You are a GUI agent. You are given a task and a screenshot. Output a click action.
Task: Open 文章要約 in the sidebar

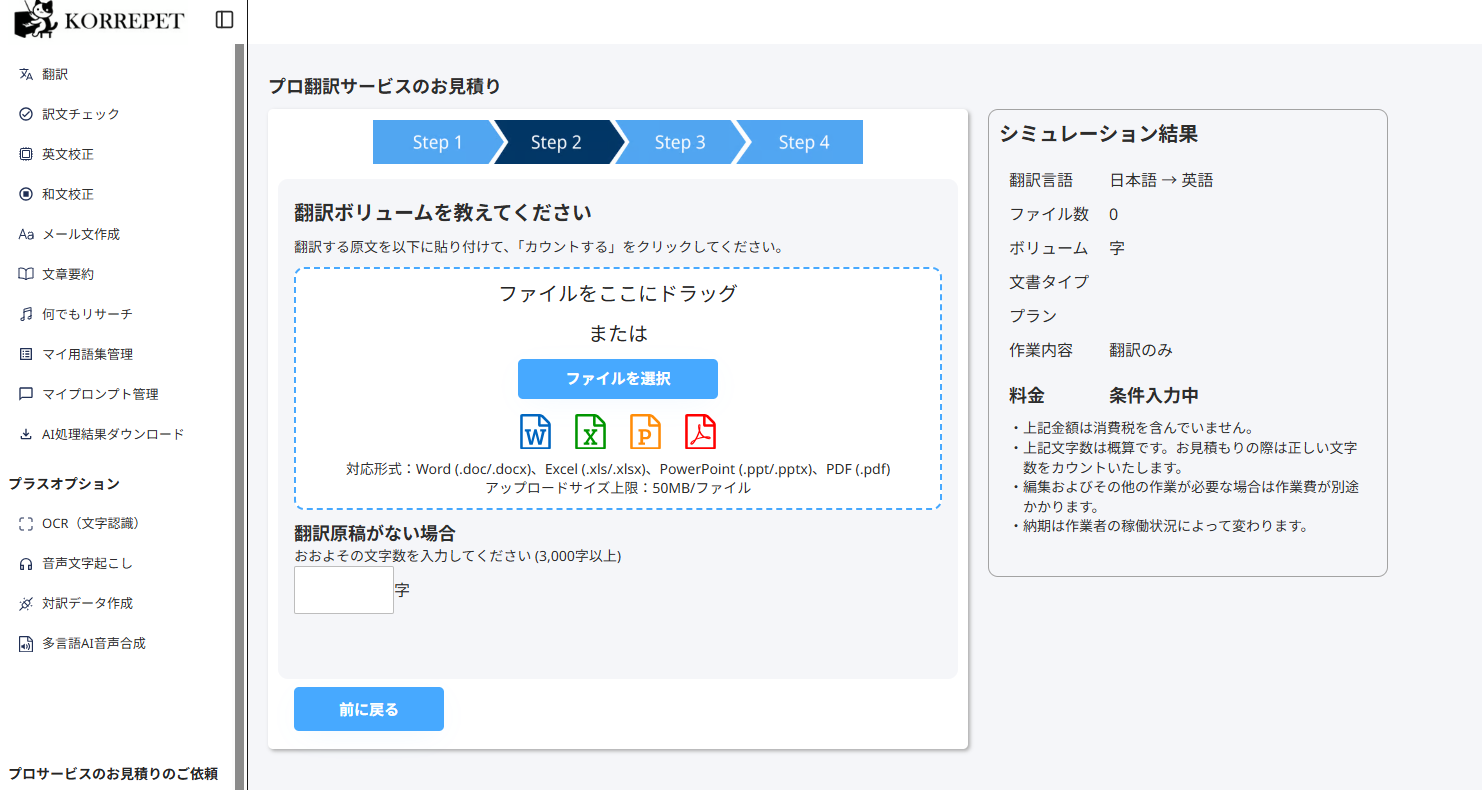[x=68, y=274]
